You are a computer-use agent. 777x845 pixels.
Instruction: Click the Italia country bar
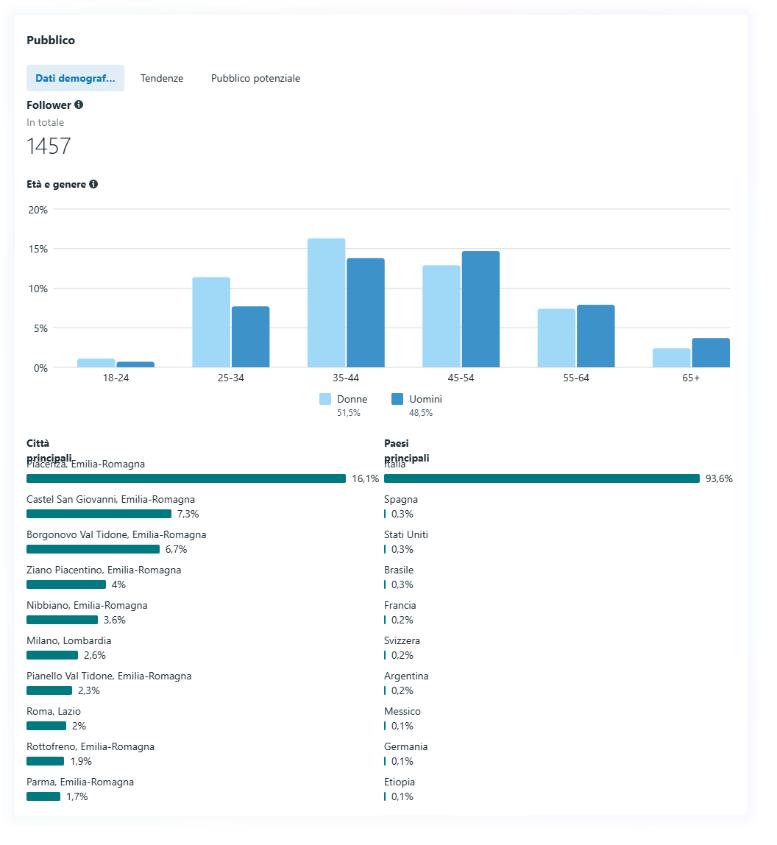coord(542,479)
